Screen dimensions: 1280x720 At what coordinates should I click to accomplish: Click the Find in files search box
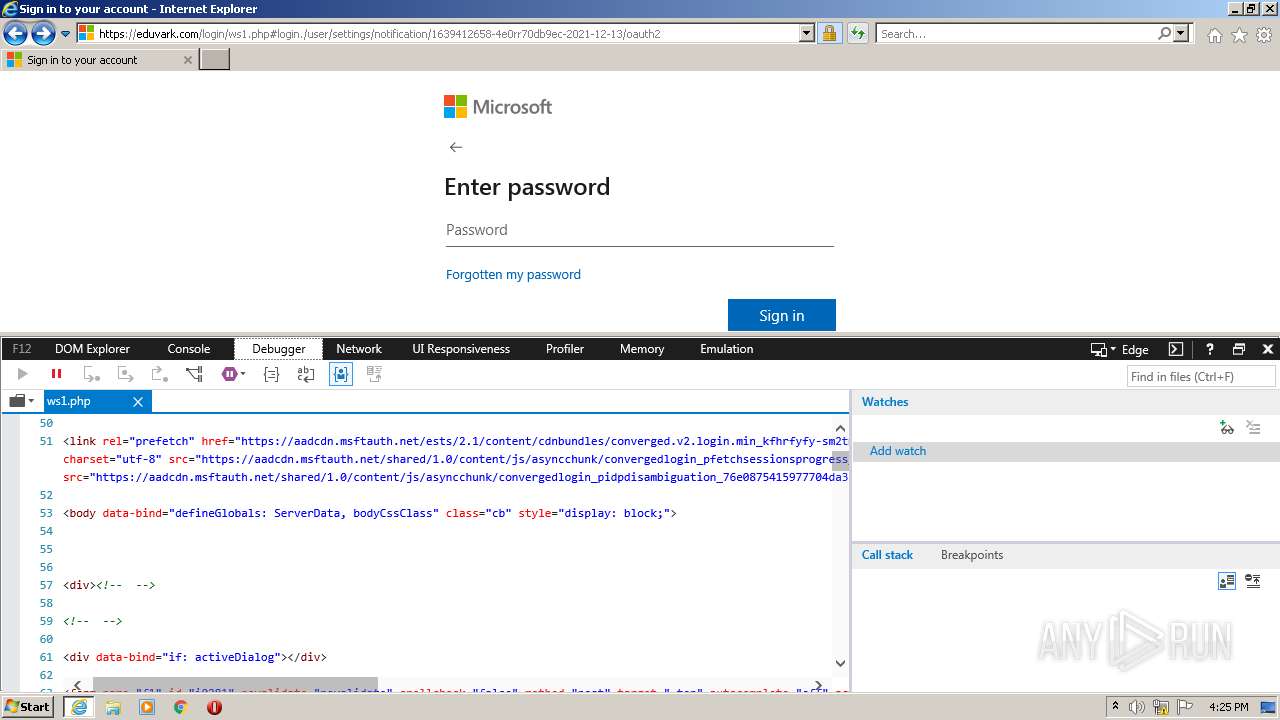(1201, 376)
